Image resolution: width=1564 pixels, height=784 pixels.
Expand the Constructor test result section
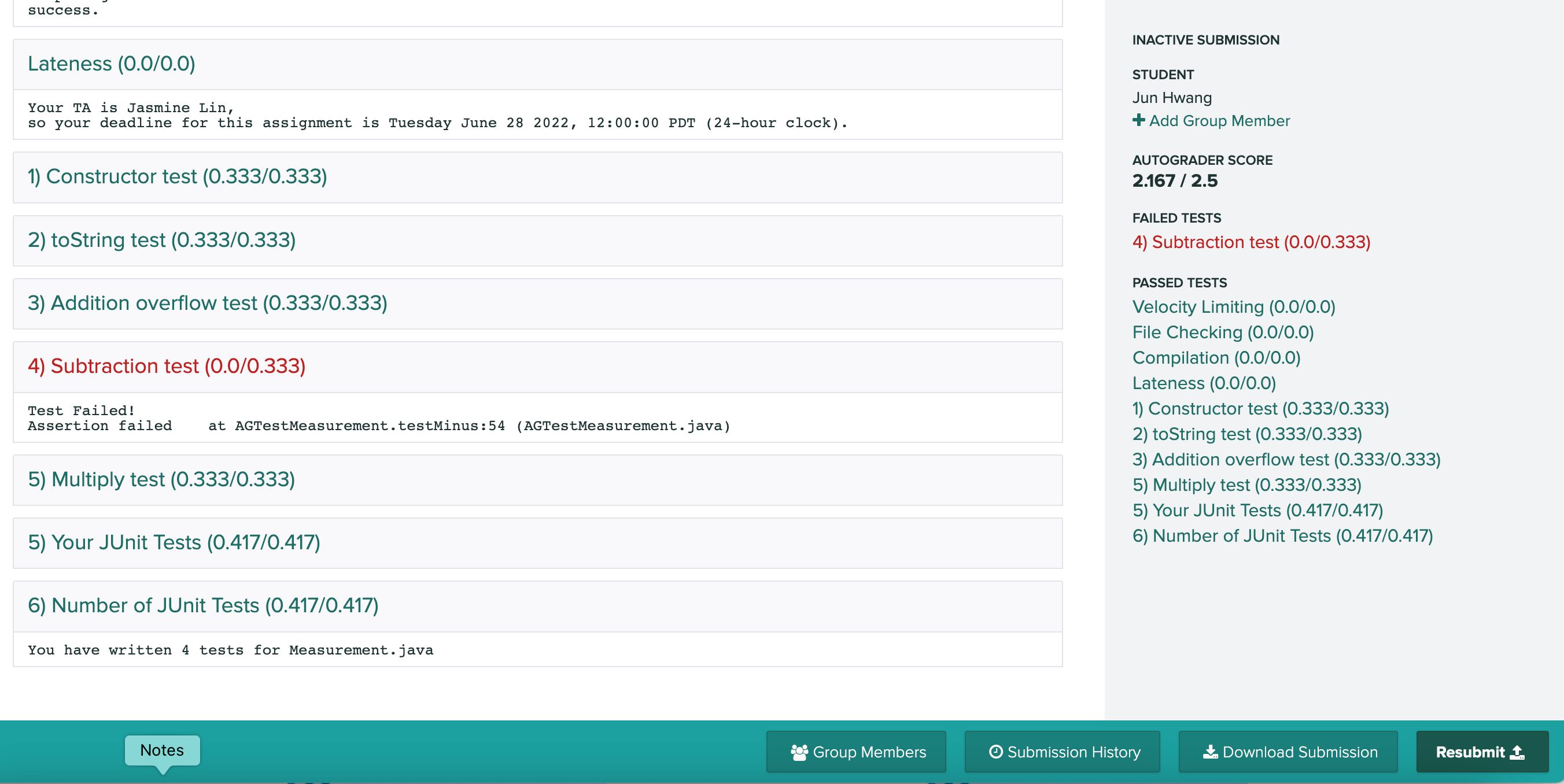(178, 176)
